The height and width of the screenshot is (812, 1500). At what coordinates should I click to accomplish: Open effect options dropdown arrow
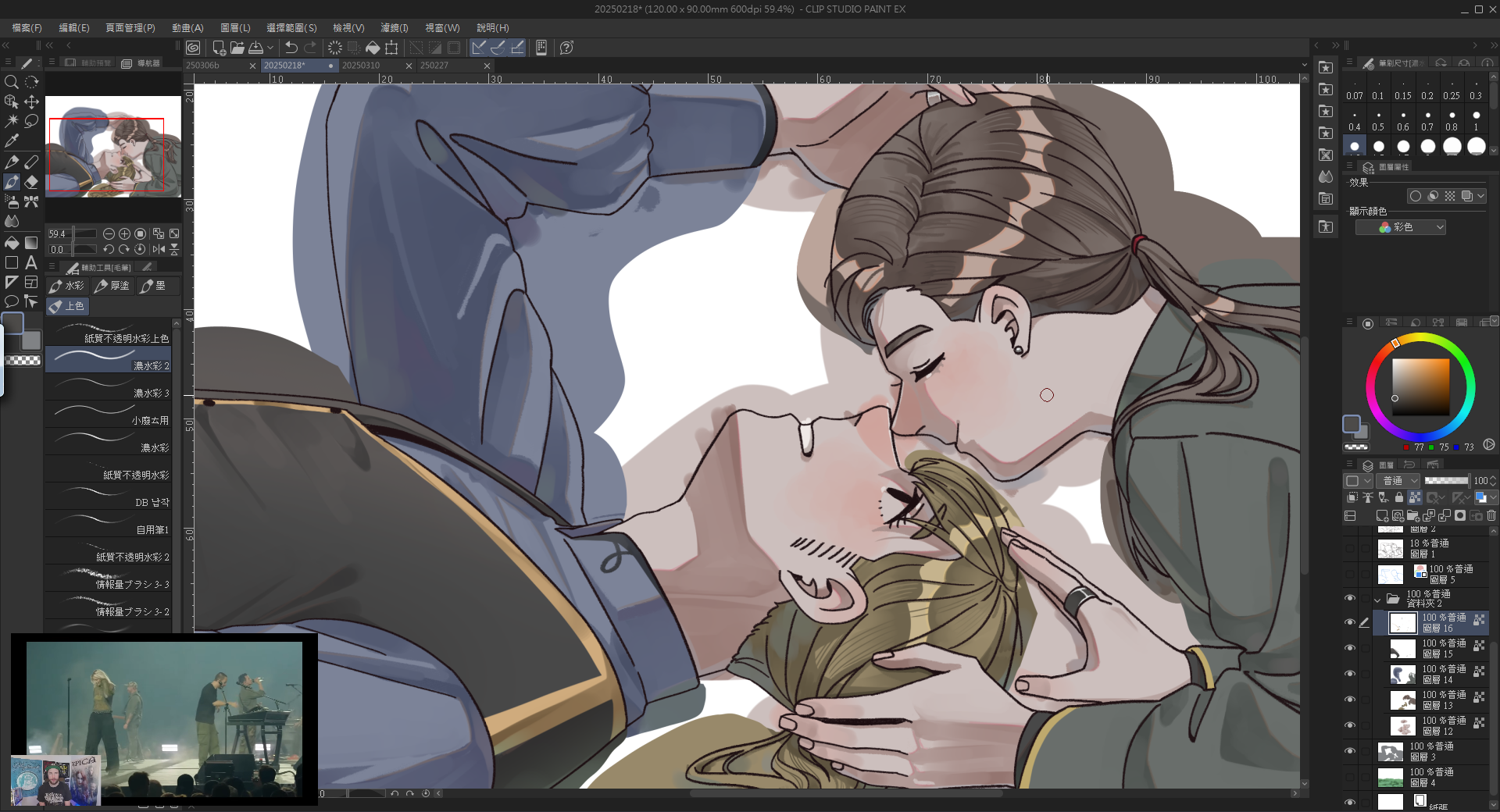point(1480,196)
